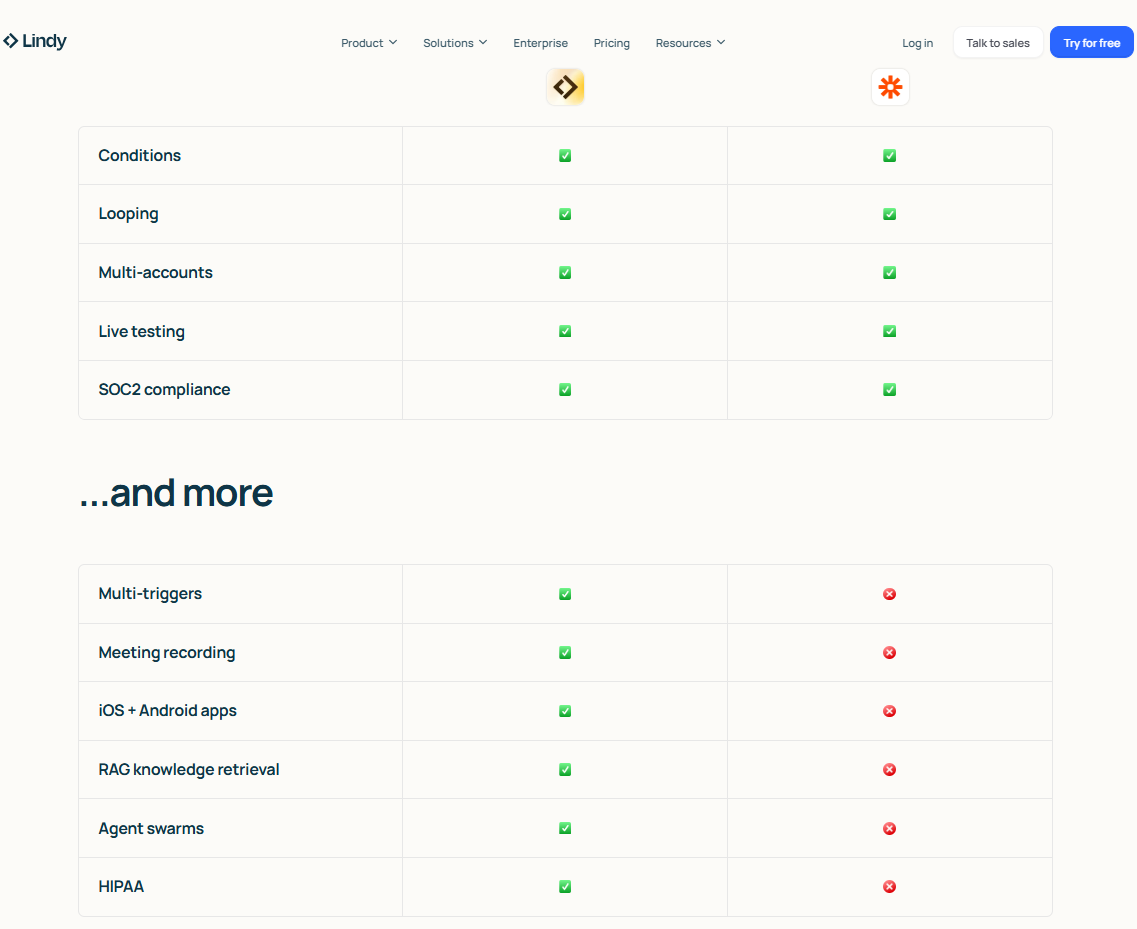Click the Conditions row label
The height and width of the screenshot is (929, 1137).
coord(139,155)
